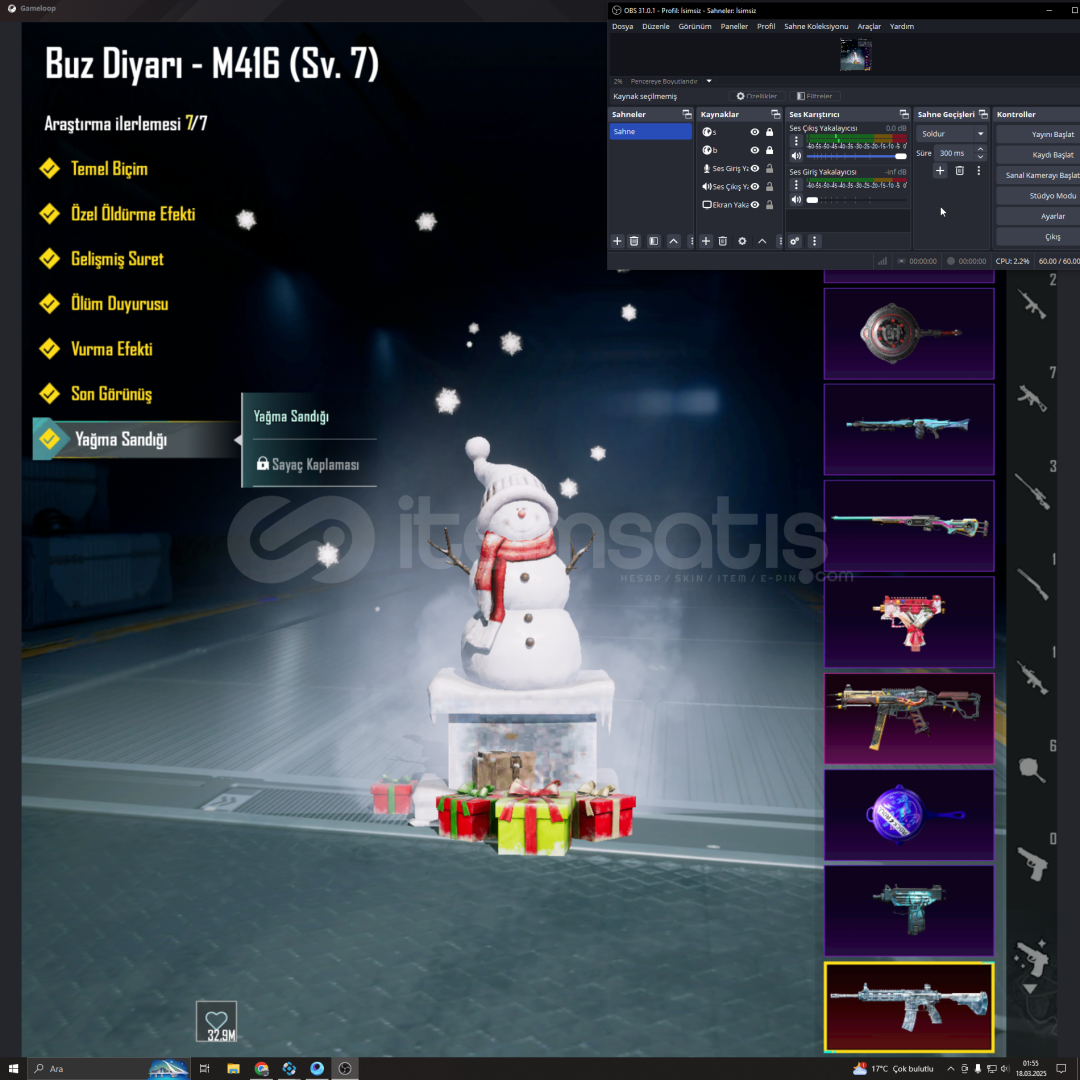Open the Düzenle menu in OBS
This screenshot has width=1080, height=1080.
tap(655, 26)
